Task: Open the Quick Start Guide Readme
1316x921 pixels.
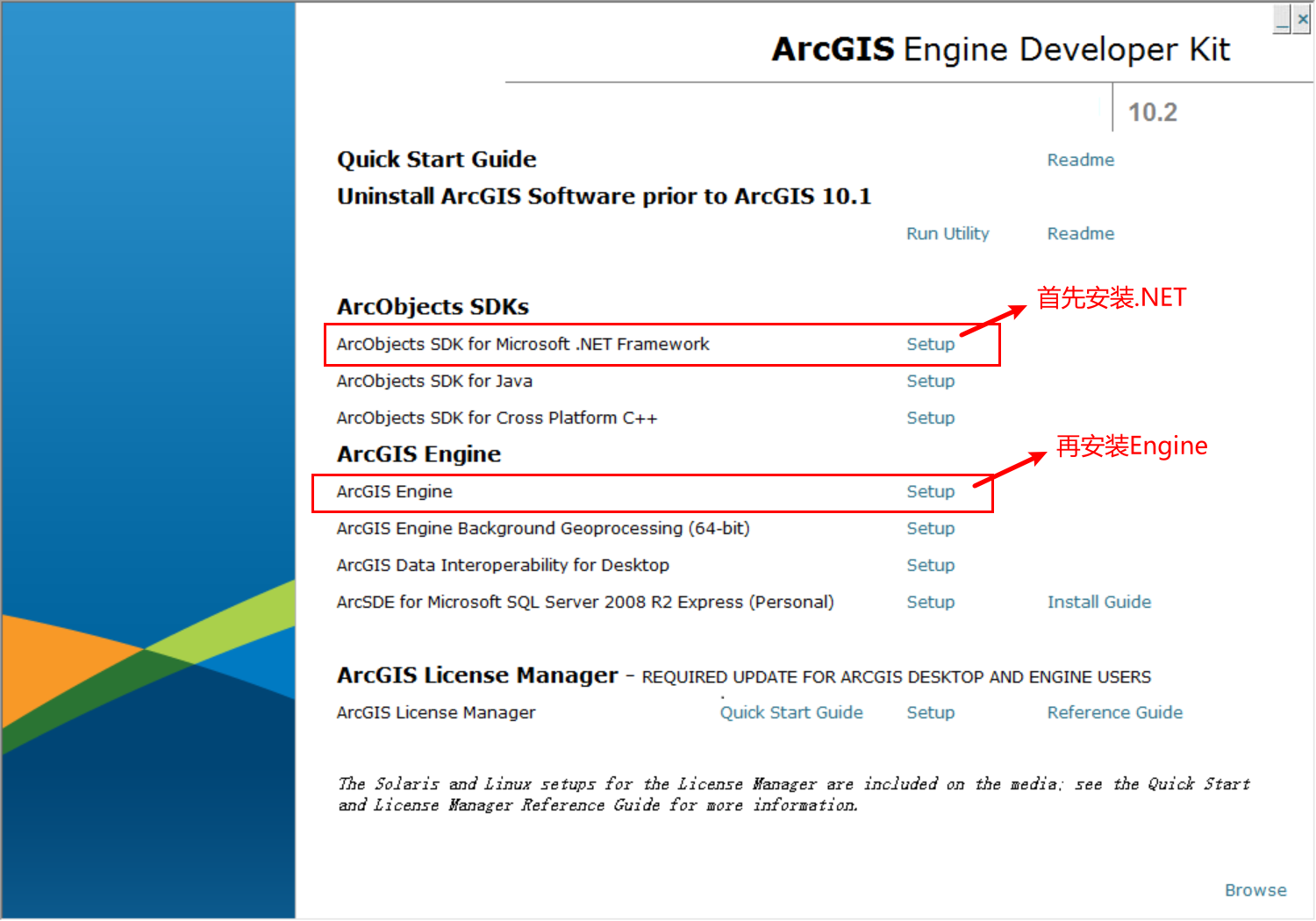Action: 1080,160
